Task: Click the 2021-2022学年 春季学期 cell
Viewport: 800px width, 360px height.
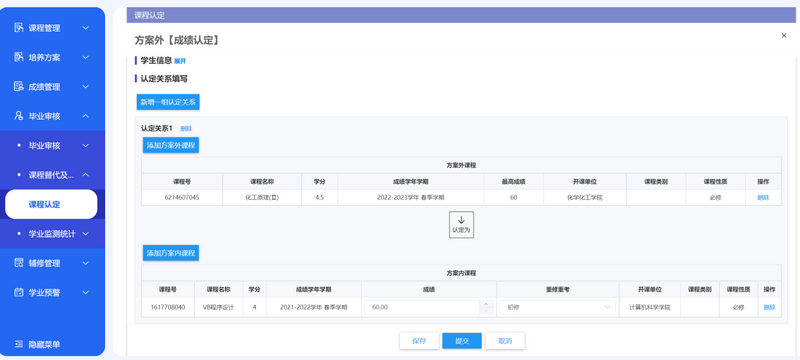Action: tap(314, 307)
